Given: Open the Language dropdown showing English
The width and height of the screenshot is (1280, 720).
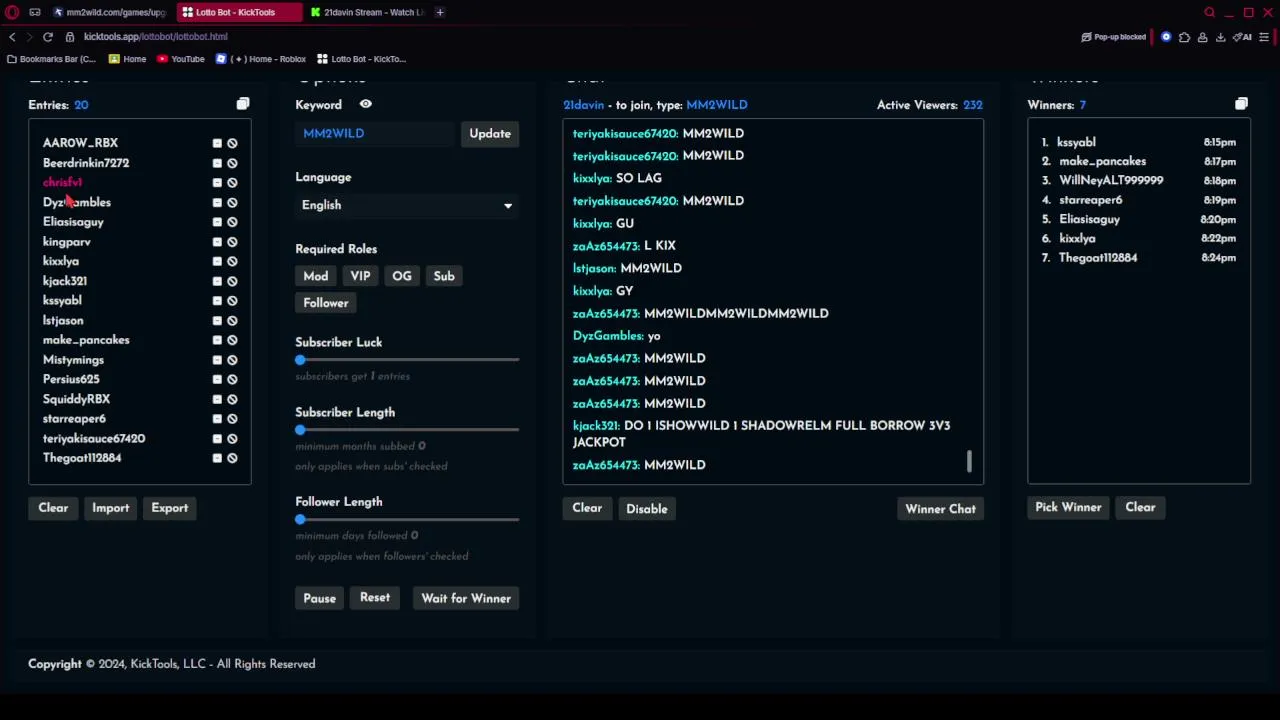Looking at the screenshot, I should (407, 205).
